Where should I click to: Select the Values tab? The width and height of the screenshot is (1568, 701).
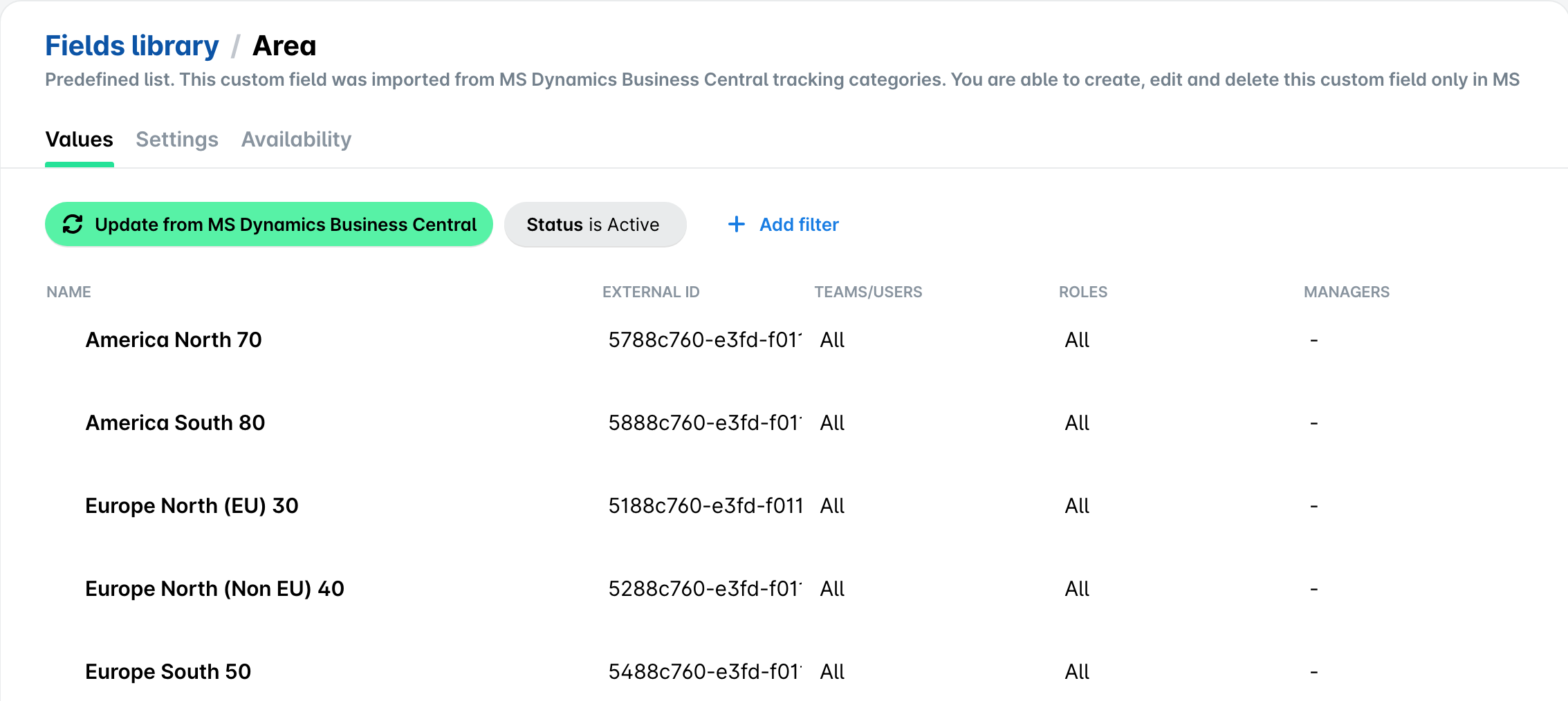coord(80,140)
